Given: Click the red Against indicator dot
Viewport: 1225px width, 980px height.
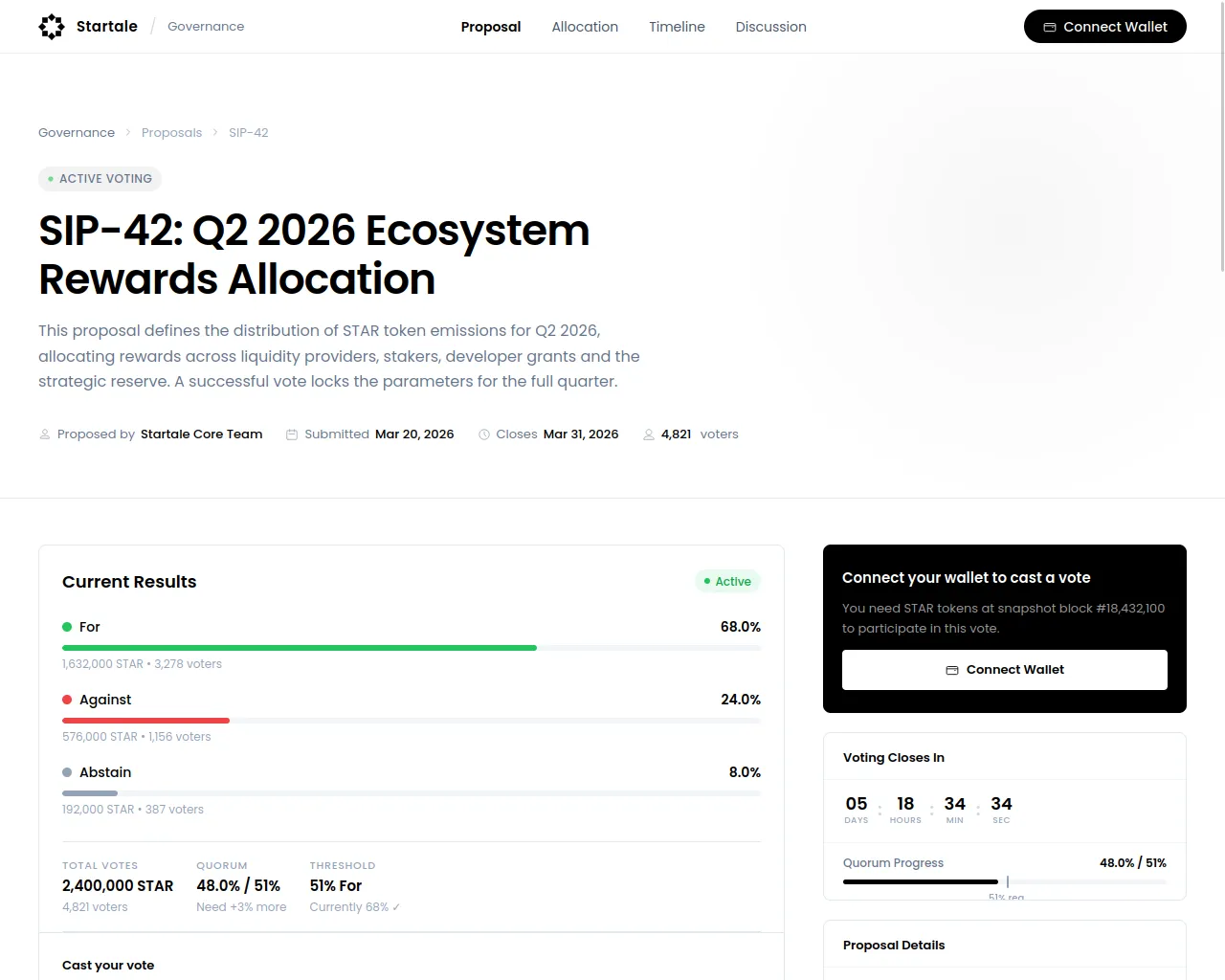Looking at the screenshot, I should 67,700.
